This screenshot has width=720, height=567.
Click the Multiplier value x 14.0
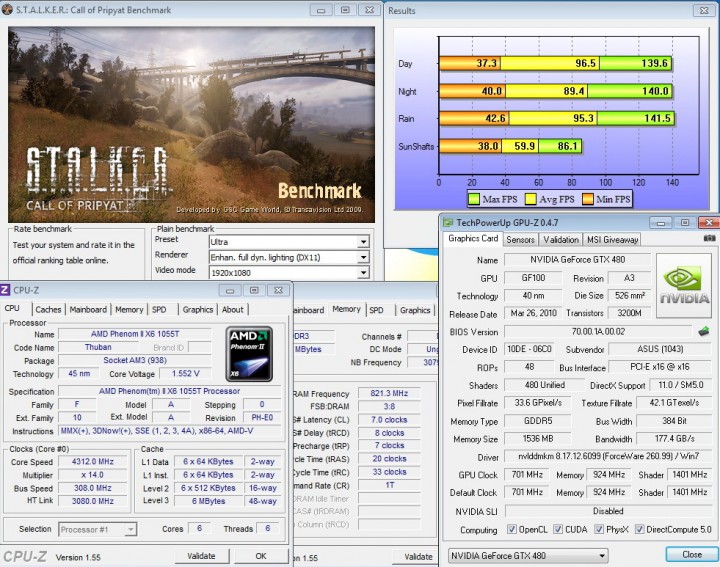(92, 475)
